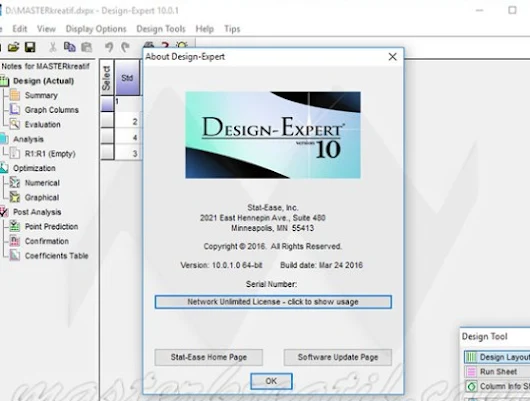Select the Point Prediction tree item
This screenshot has width=530, height=401.
[51, 227]
